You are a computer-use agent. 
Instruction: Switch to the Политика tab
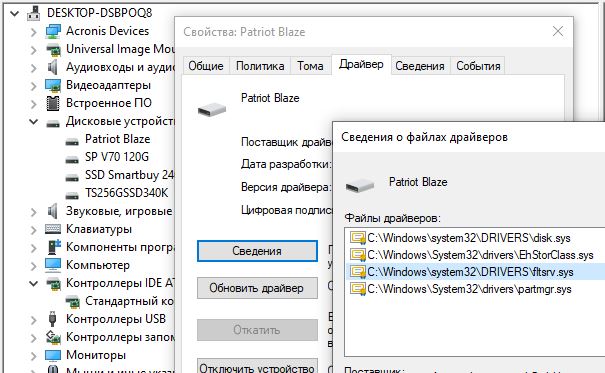tap(260, 66)
